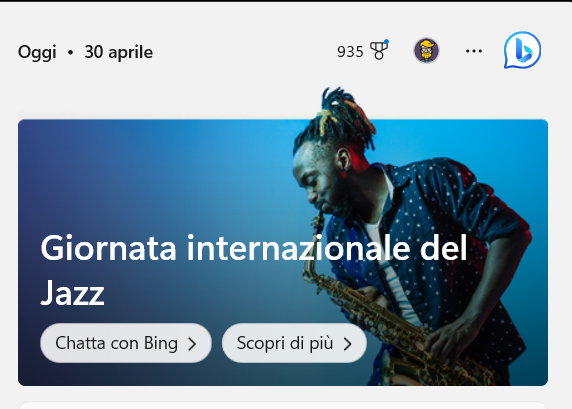Select the Oggi label
Screen dimensions: 572x409
coord(37,52)
